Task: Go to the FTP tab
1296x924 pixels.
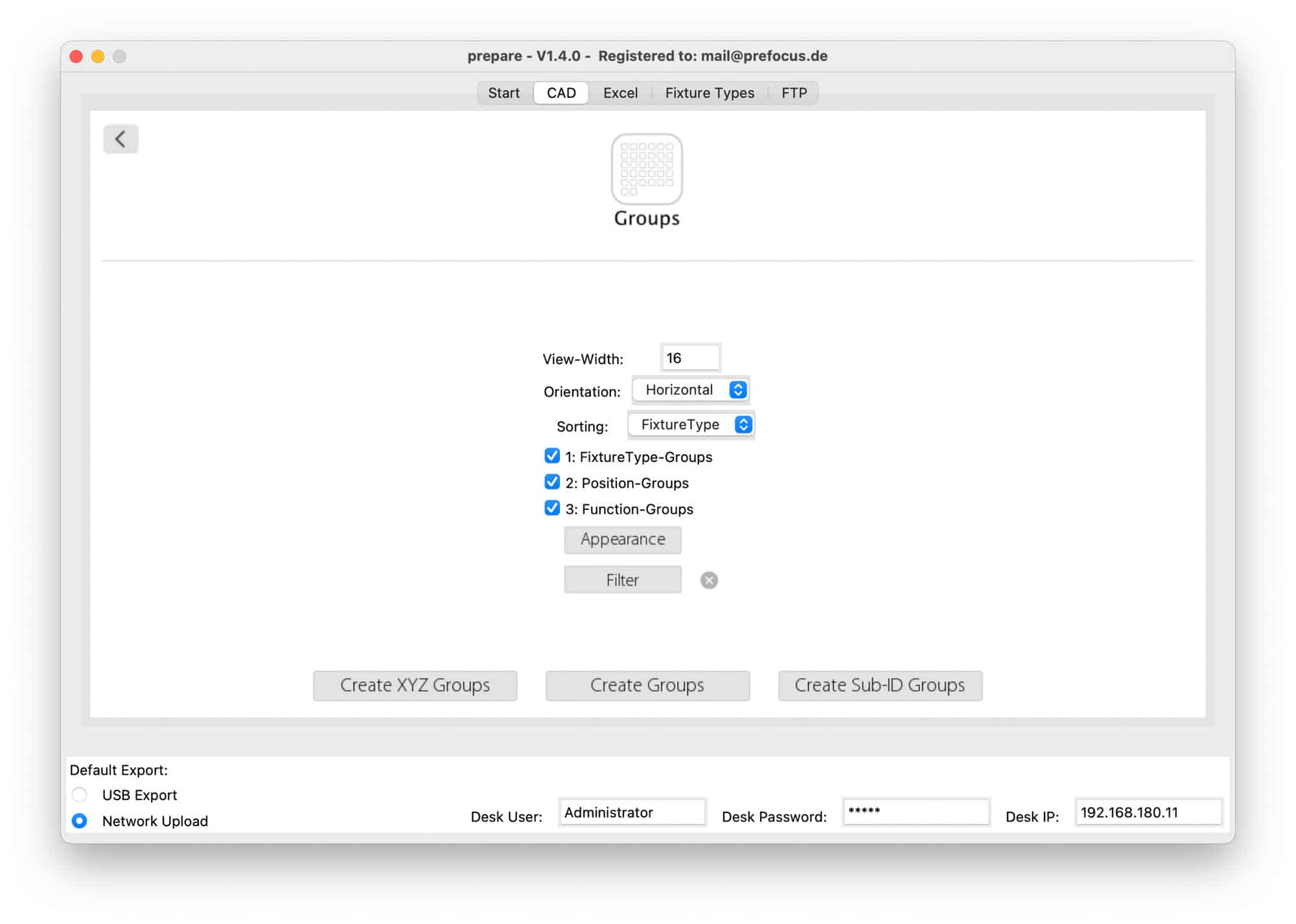Action: click(x=794, y=93)
